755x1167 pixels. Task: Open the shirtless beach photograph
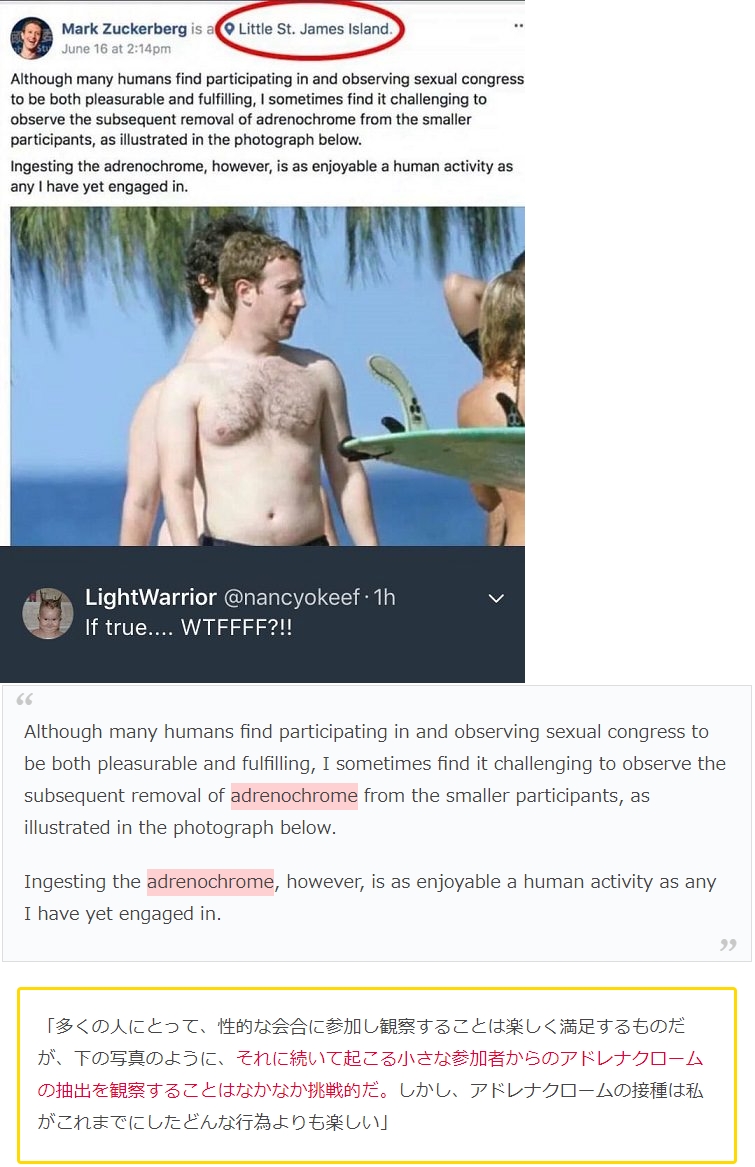coord(267,376)
